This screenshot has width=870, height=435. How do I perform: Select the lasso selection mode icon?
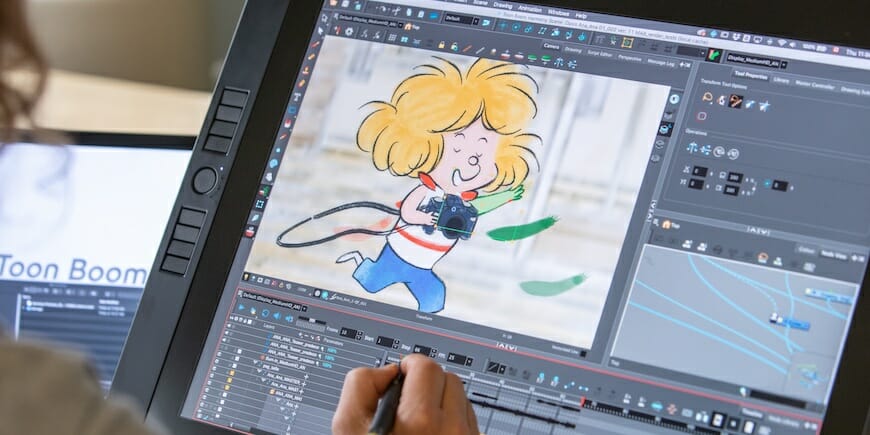(707, 97)
